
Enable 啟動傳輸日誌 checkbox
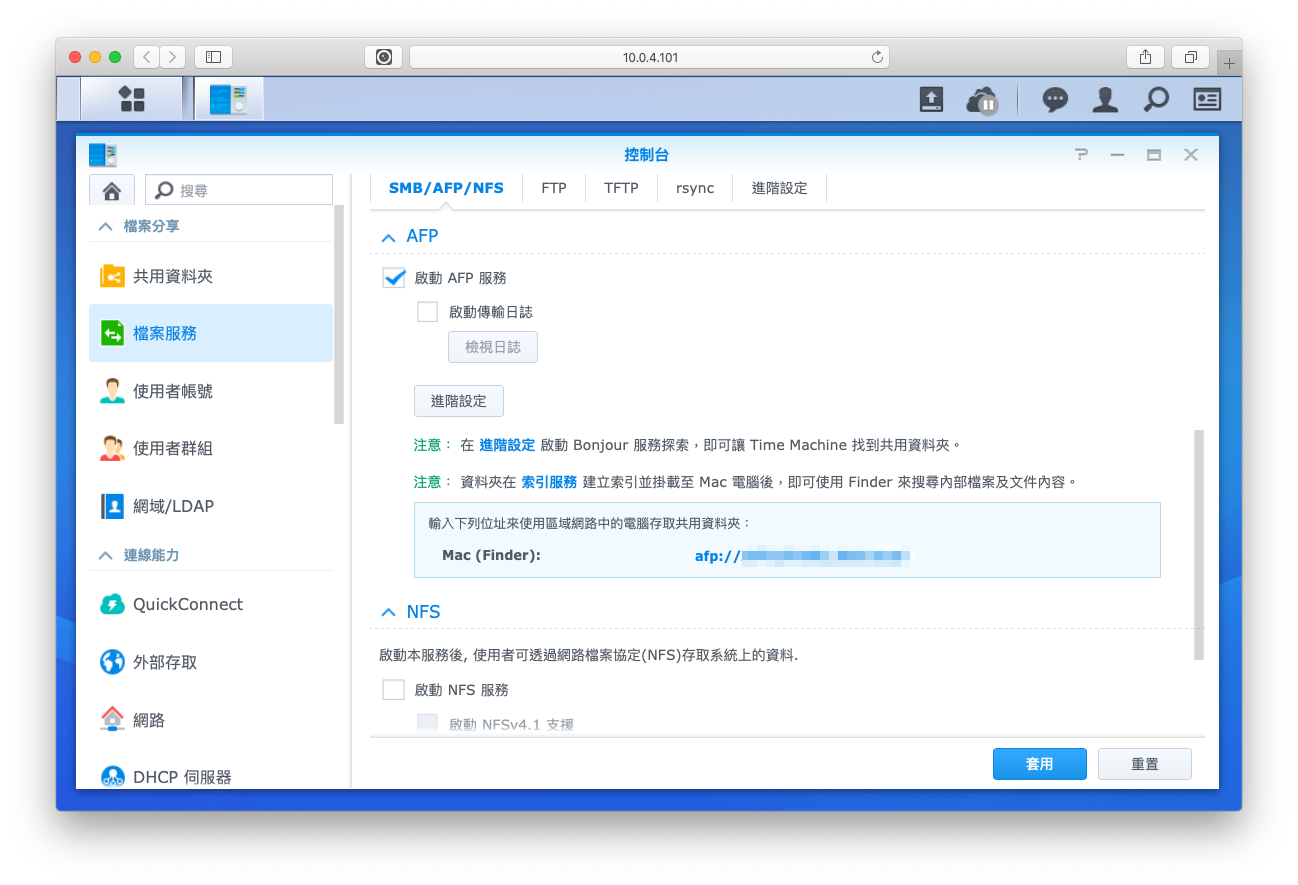[428, 312]
